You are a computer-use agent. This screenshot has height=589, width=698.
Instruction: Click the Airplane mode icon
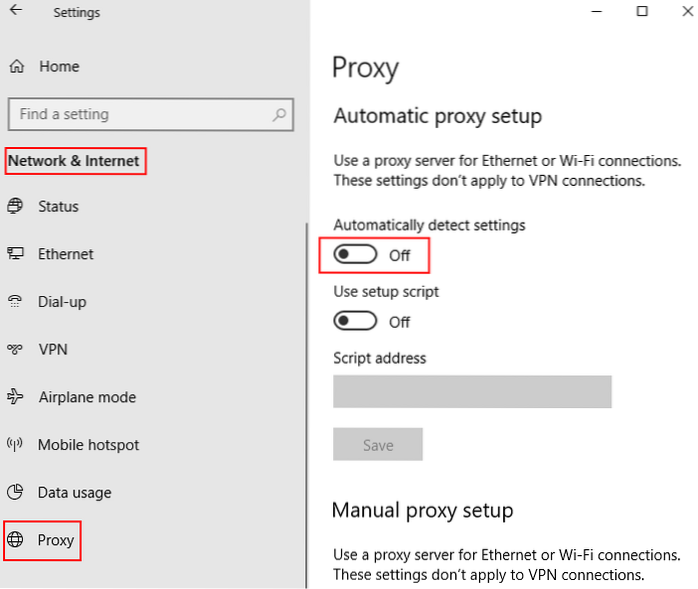click(x=16, y=397)
